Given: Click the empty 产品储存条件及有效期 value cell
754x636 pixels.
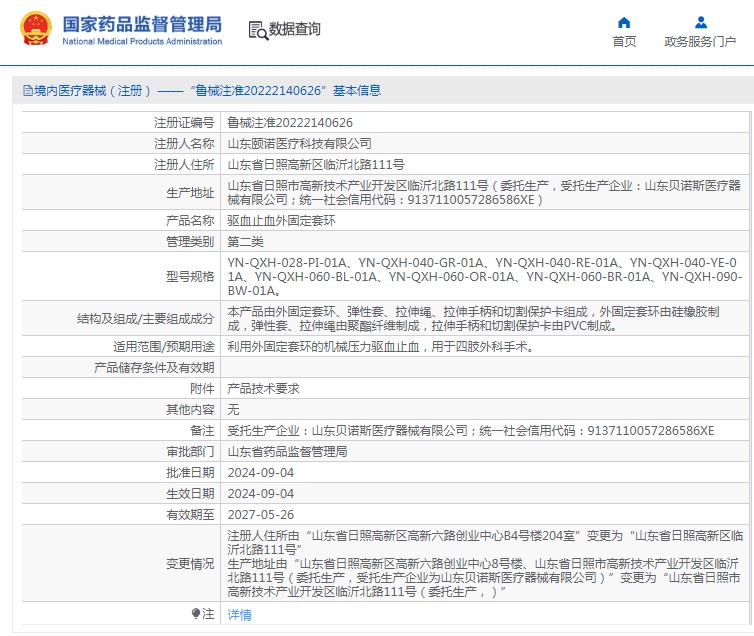Looking at the screenshot, I should point(485,368).
